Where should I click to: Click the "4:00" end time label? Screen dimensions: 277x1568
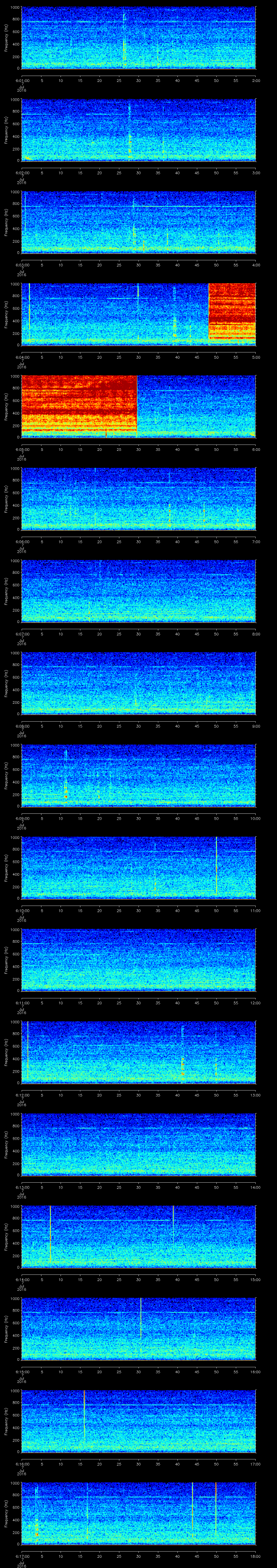(x=256, y=265)
